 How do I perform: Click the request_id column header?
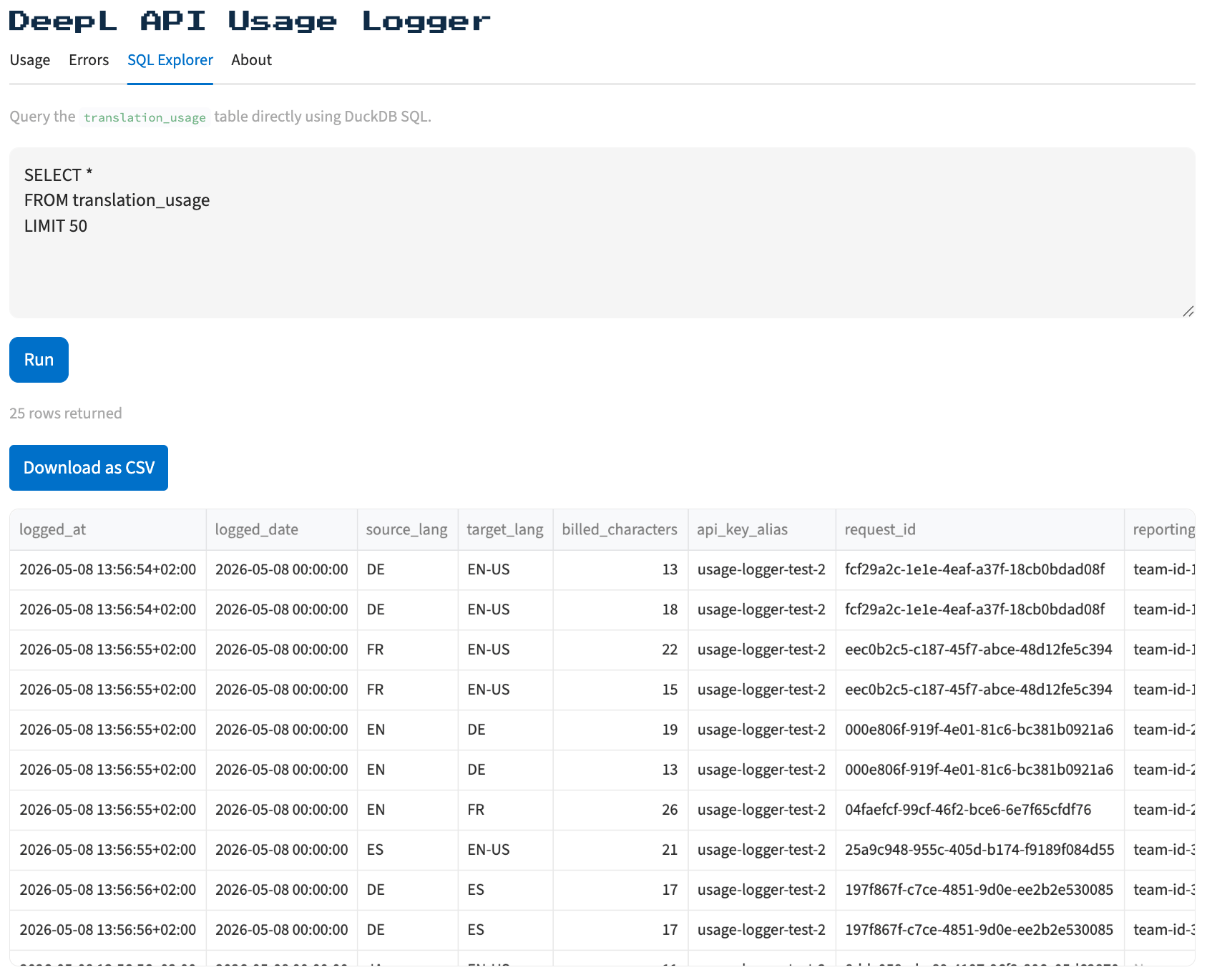click(980, 529)
